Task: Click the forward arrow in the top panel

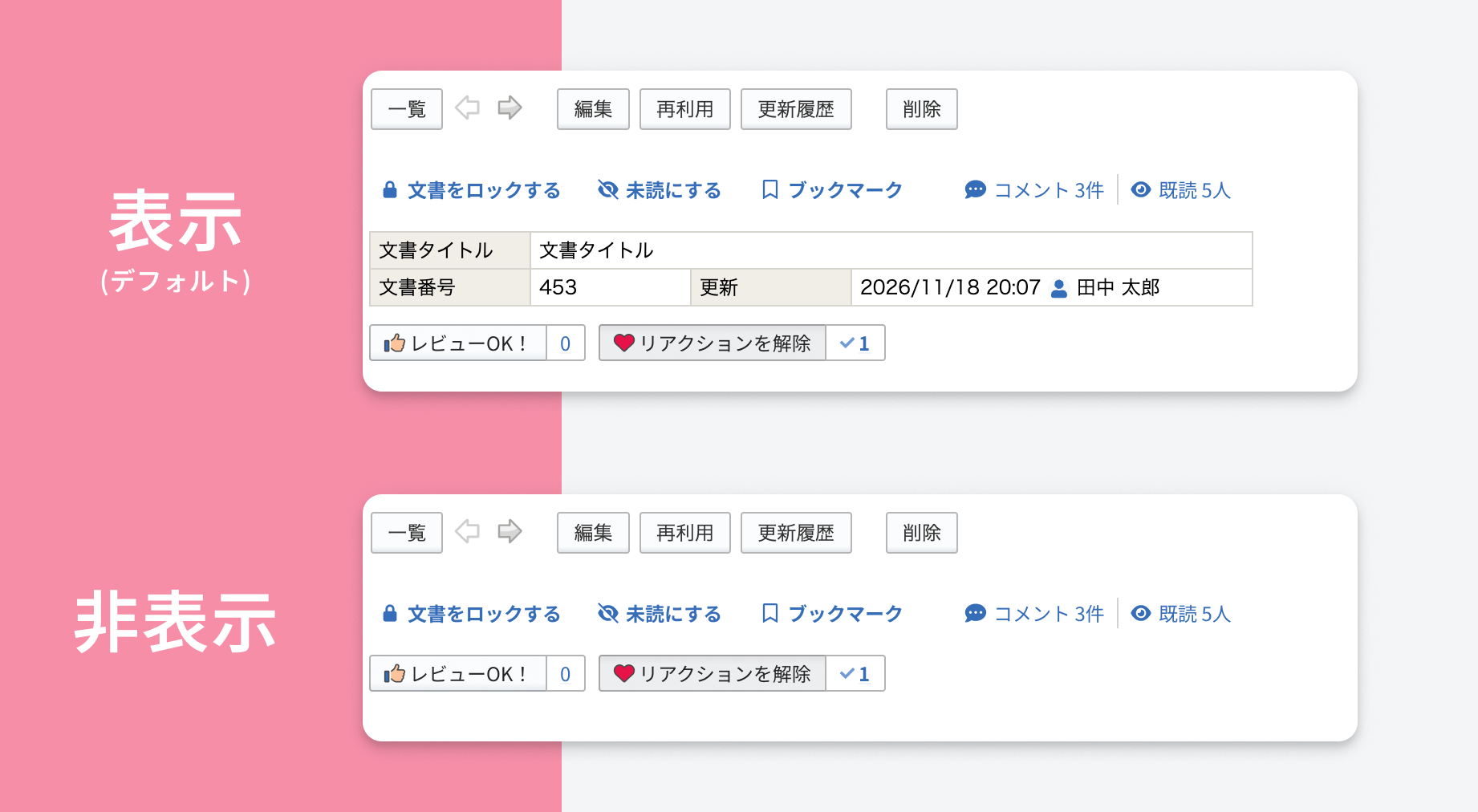Action: 510,108
